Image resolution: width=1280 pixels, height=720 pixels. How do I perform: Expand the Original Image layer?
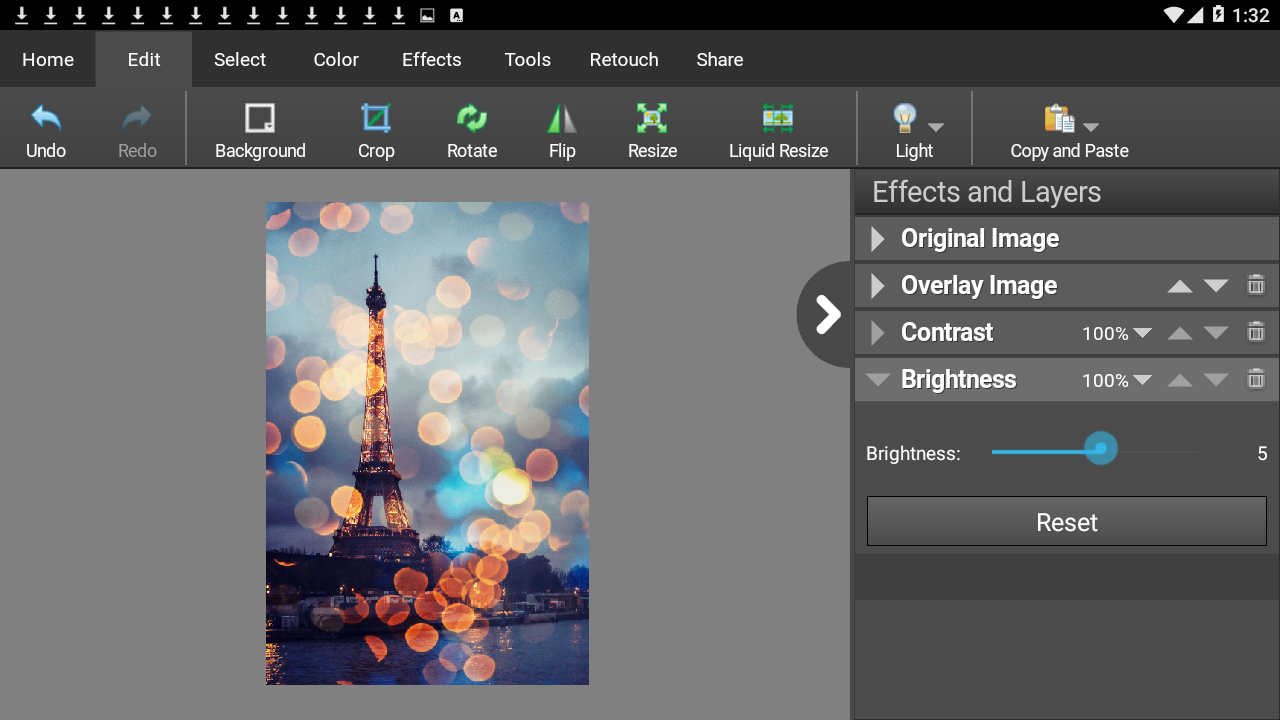click(x=878, y=239)
